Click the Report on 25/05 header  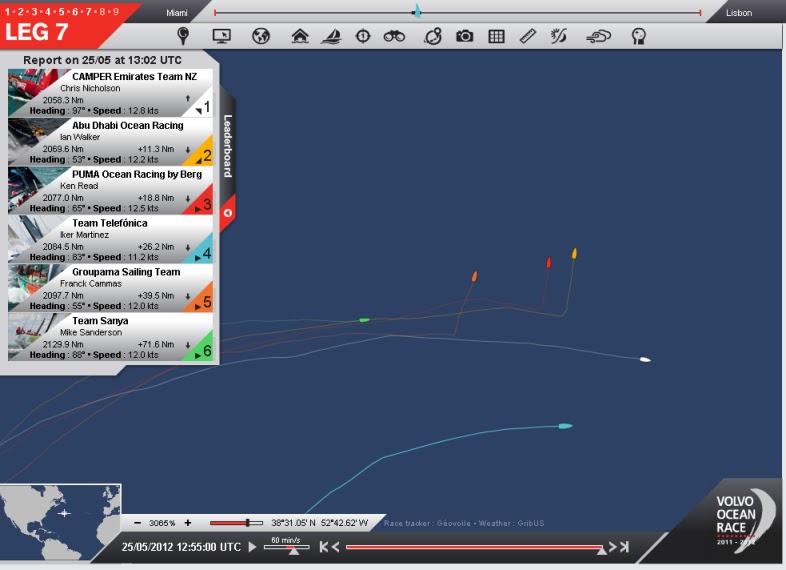pos(102,60)
